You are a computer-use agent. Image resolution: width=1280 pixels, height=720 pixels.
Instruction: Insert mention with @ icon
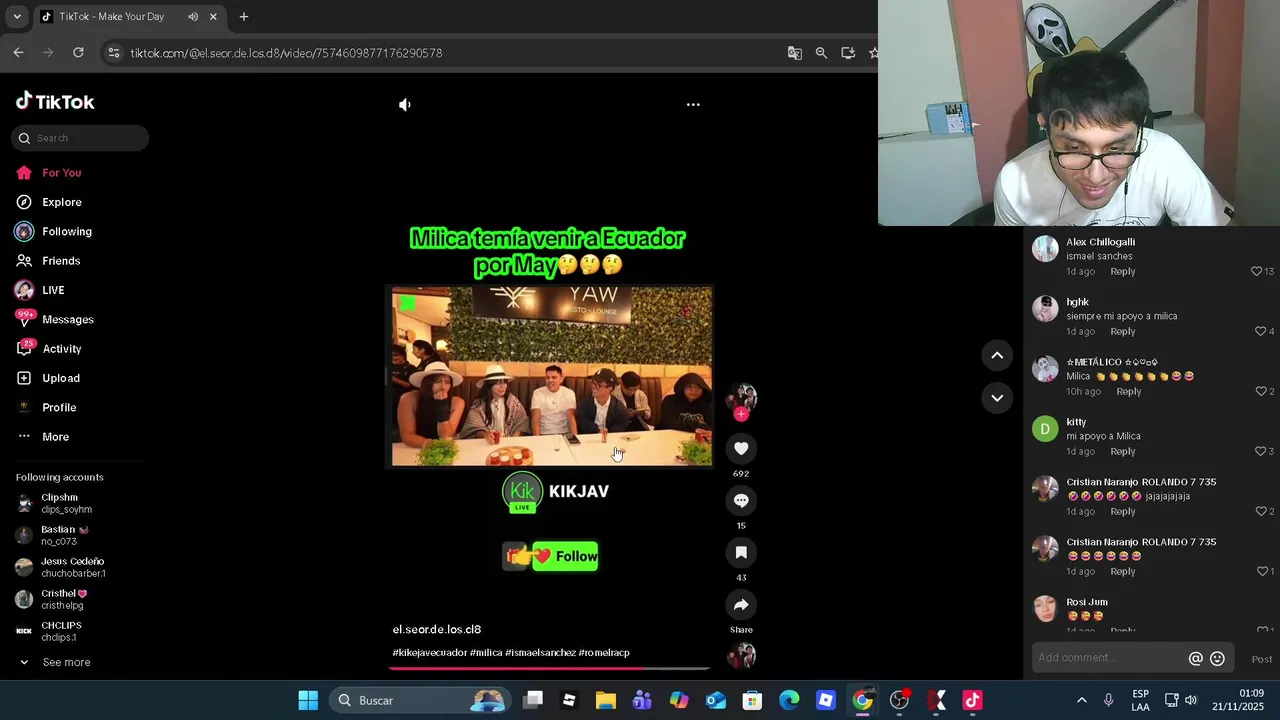click(1195, 658)
